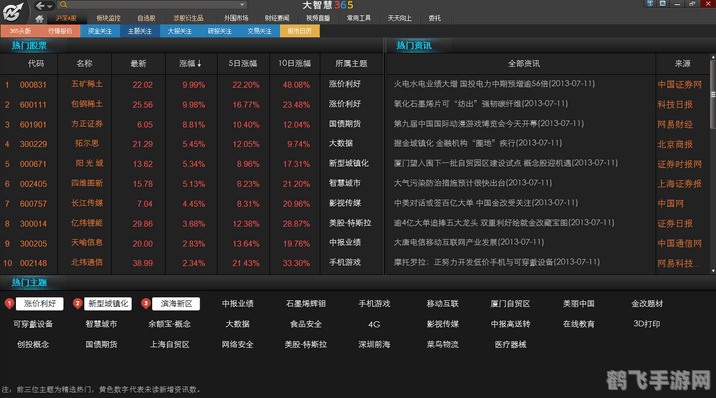Open the 医疗器械 theme link
Screen dimensions: 716x398
click(511, 345)
